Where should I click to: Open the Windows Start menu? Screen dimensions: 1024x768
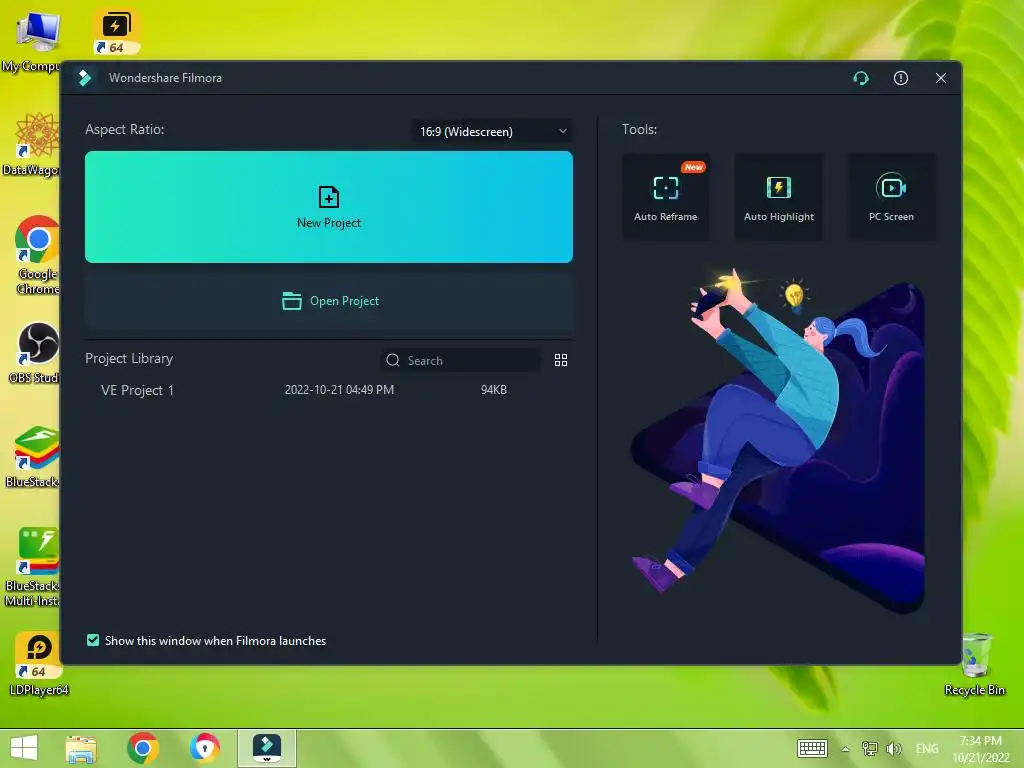pos(24,748)
